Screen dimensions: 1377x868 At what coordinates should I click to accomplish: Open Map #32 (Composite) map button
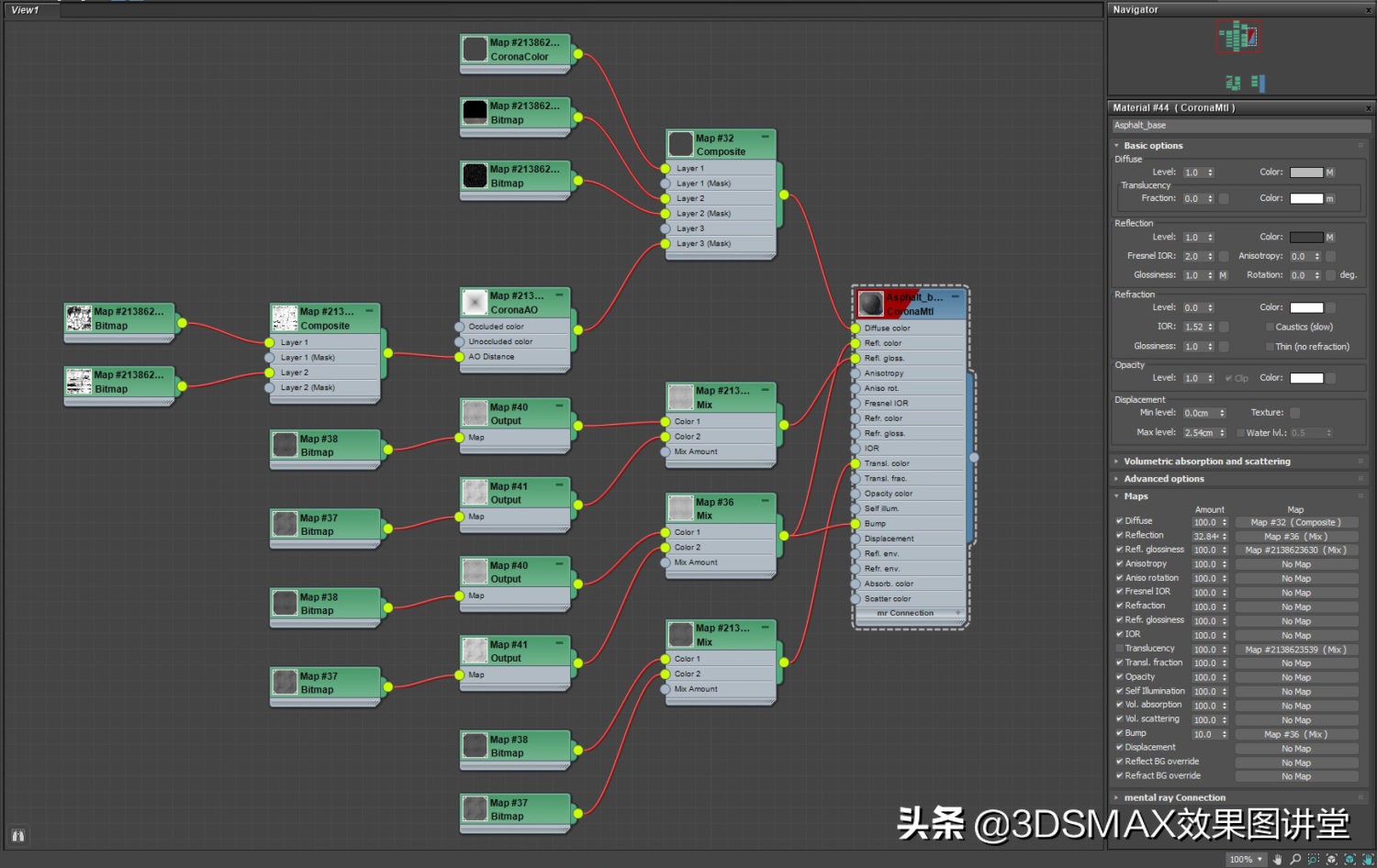1295,522
